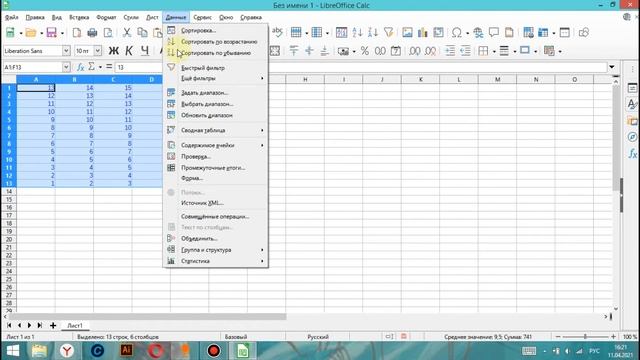Toggle Underline (Ч) formatting
Screen dimensions: 640x360
[x=144, y=51]
